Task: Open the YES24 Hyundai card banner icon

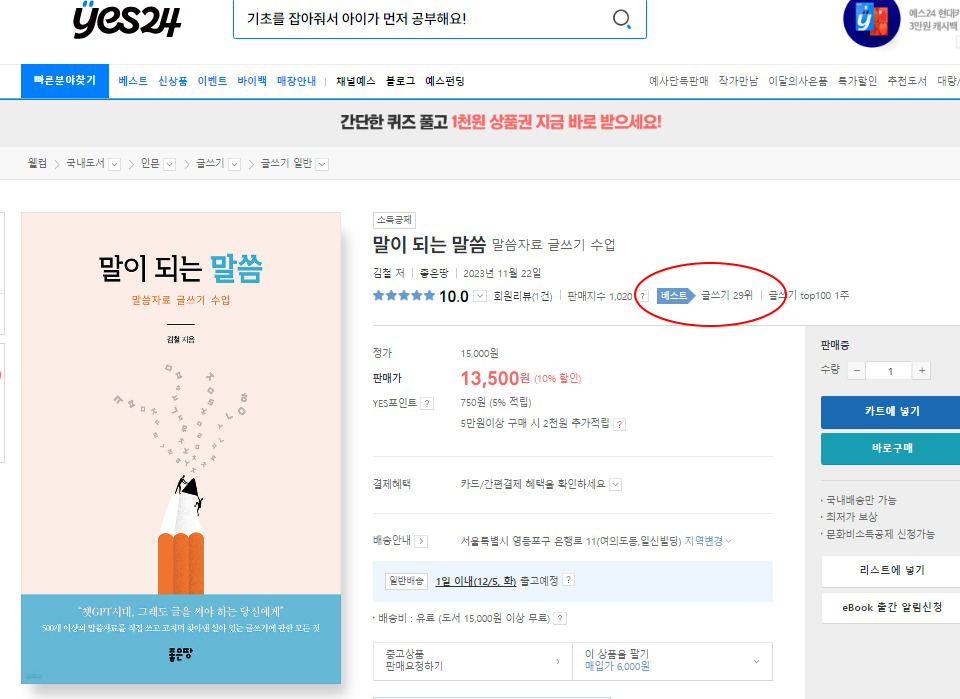Action: 871,22
